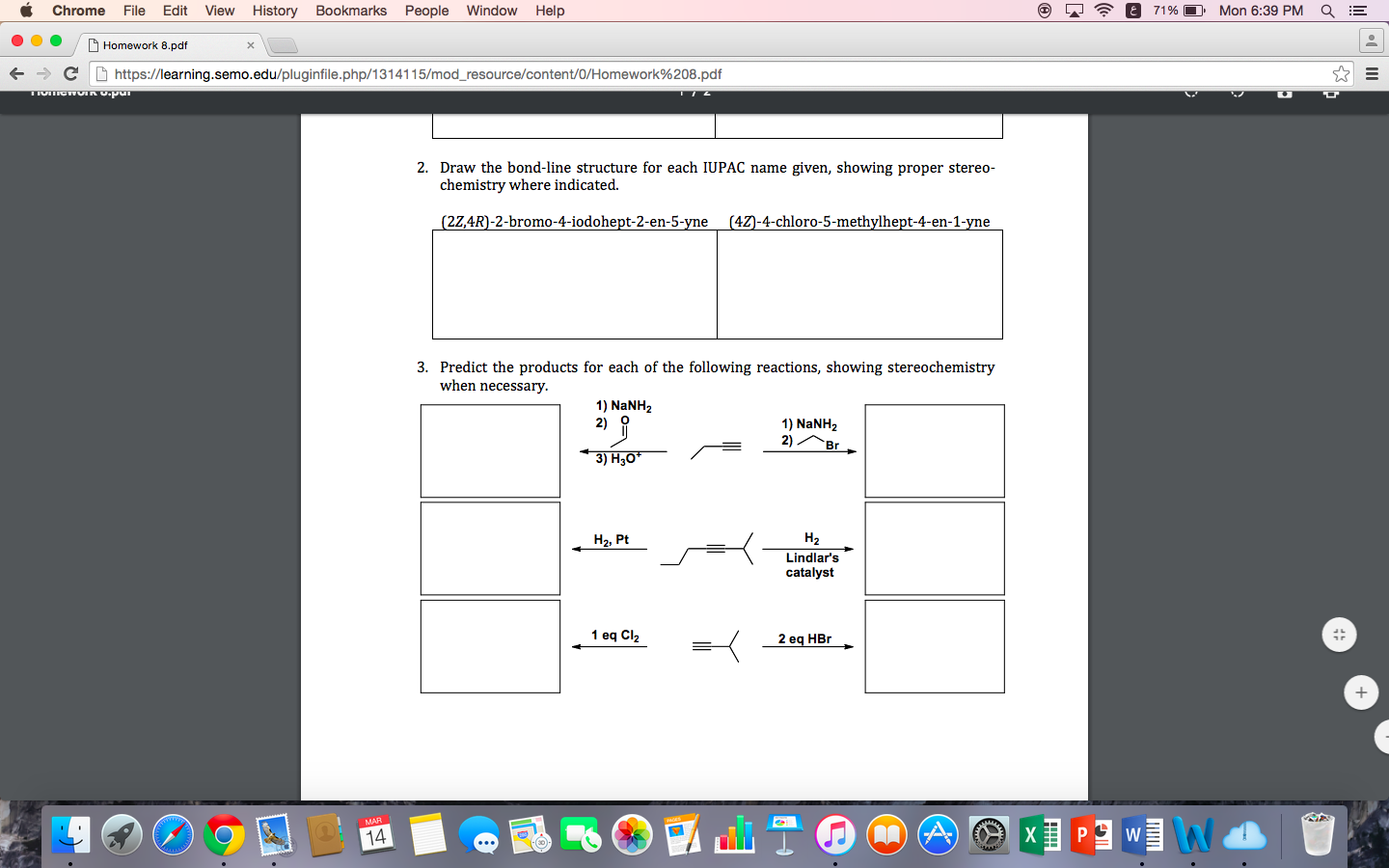The image size is (1389, 868).
Task: Open the History menu
Action: tap(274, 11)
